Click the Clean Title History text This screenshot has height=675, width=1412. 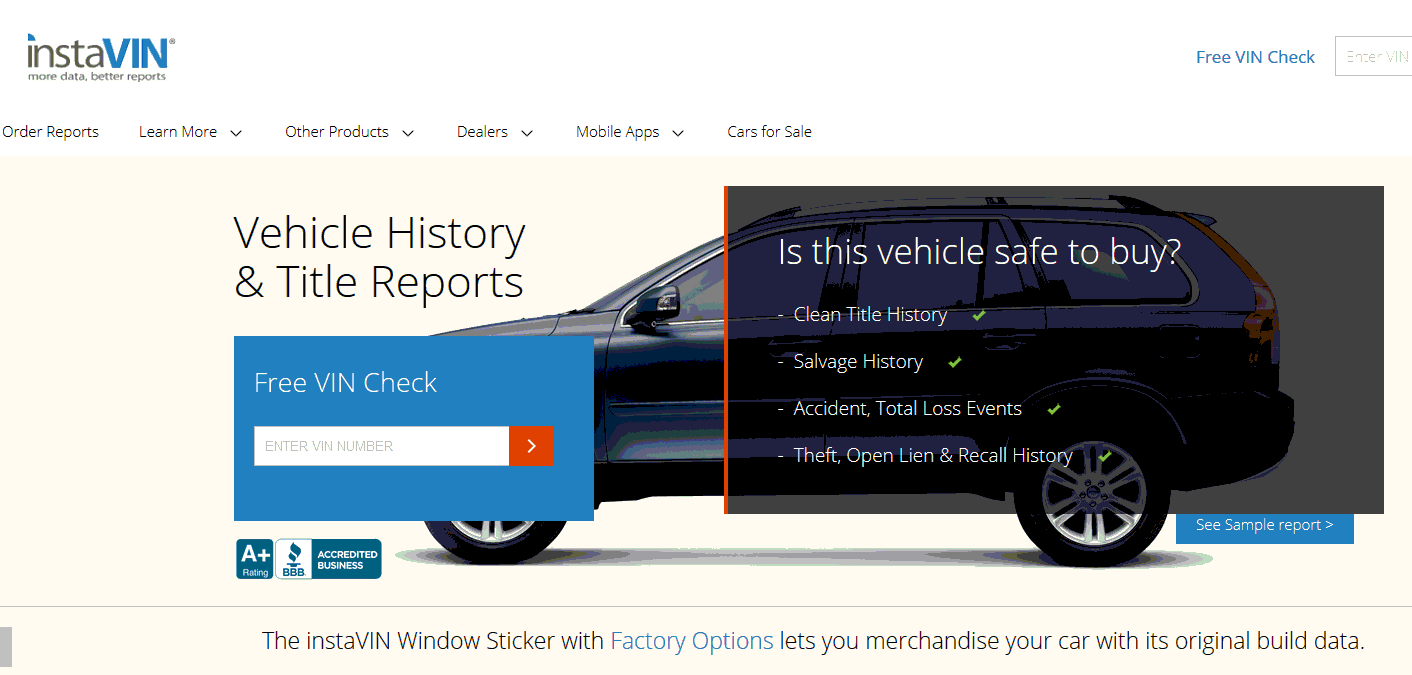[870, 314]
